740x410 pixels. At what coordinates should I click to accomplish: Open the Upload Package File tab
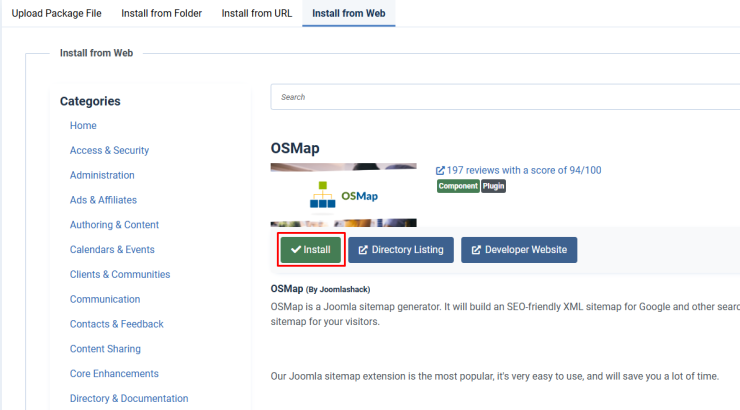(56, 13)
